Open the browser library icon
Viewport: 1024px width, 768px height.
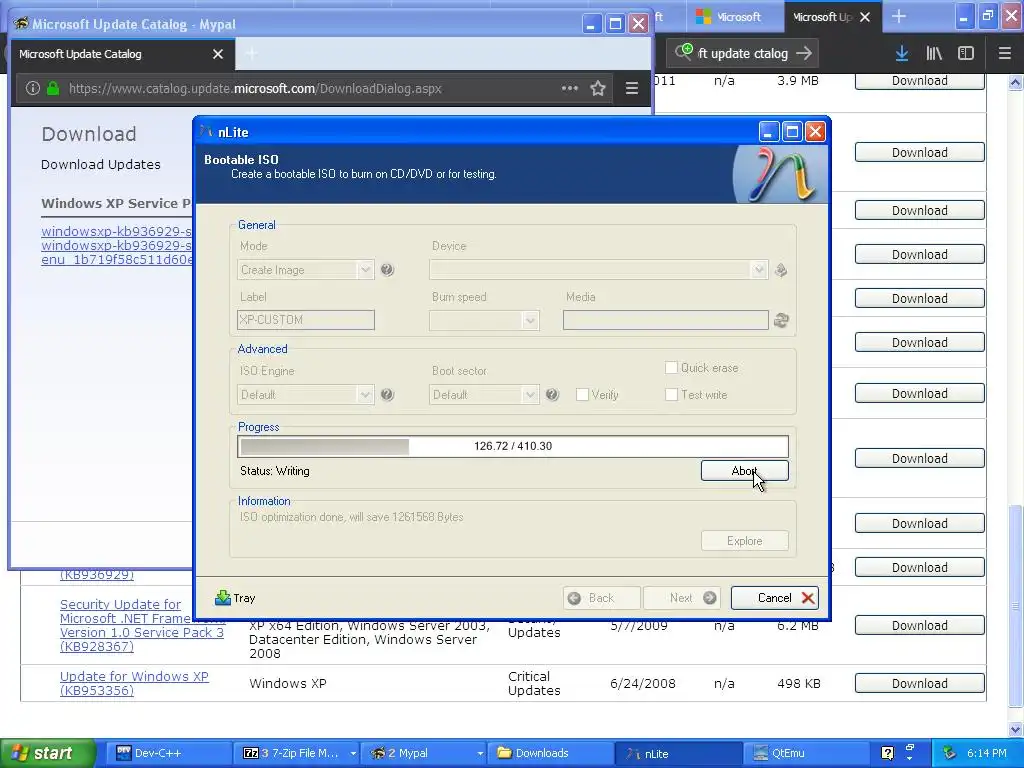tap(934, 54)
